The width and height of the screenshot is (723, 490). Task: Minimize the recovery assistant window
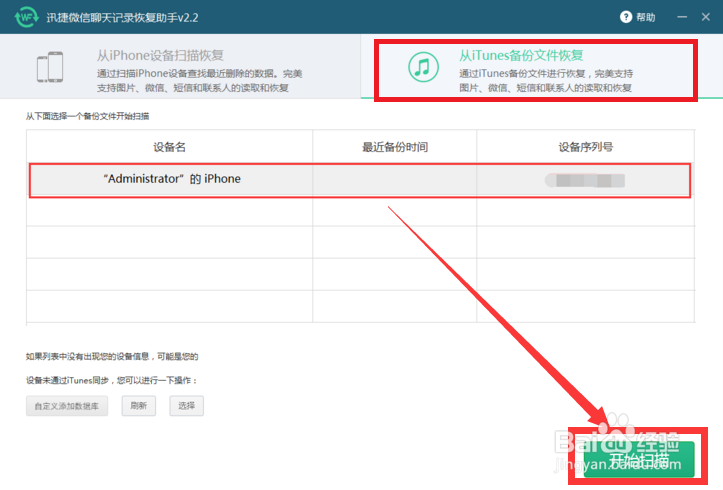click(x=682, y=17)
